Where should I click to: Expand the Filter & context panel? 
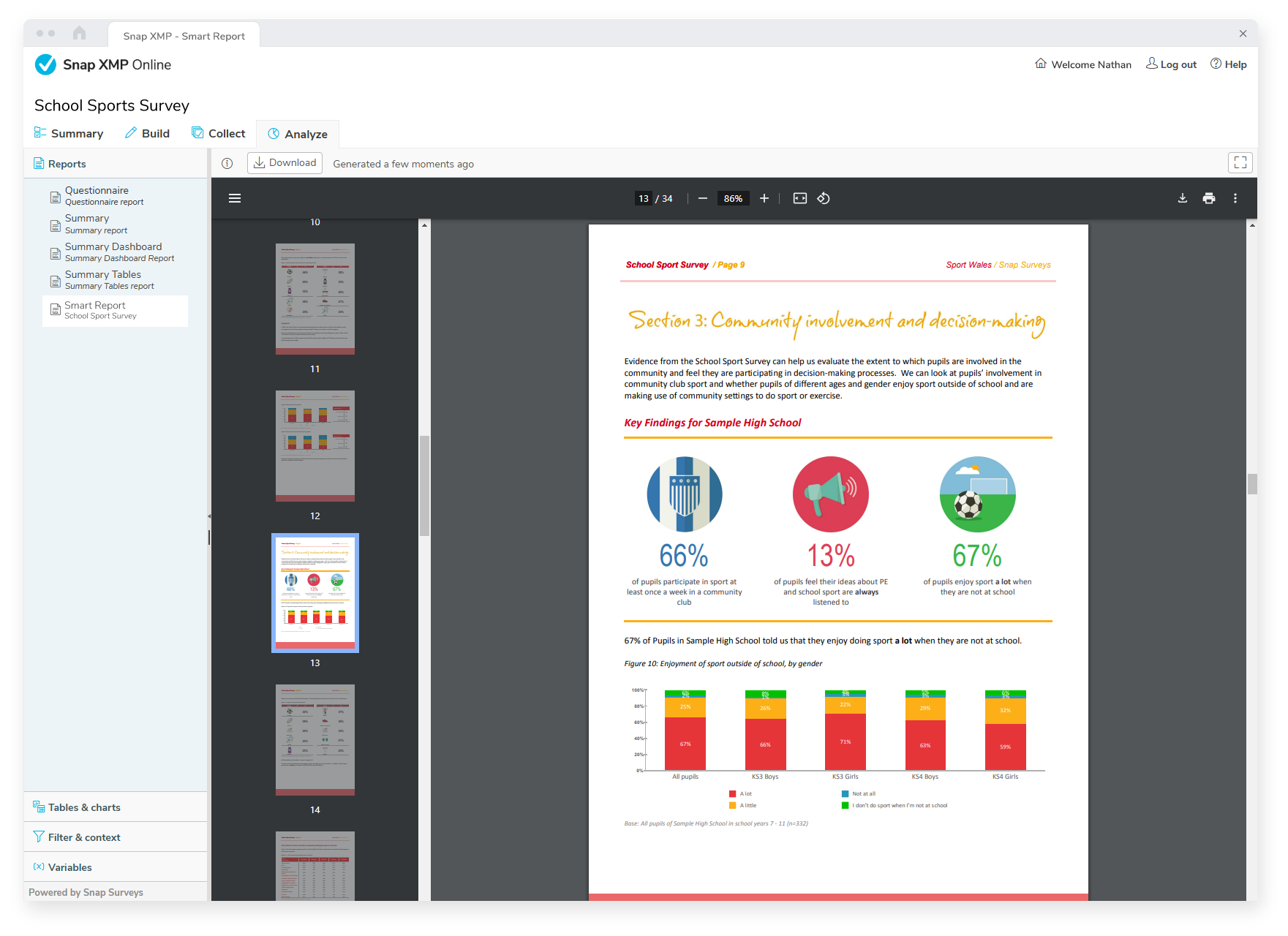84,837
